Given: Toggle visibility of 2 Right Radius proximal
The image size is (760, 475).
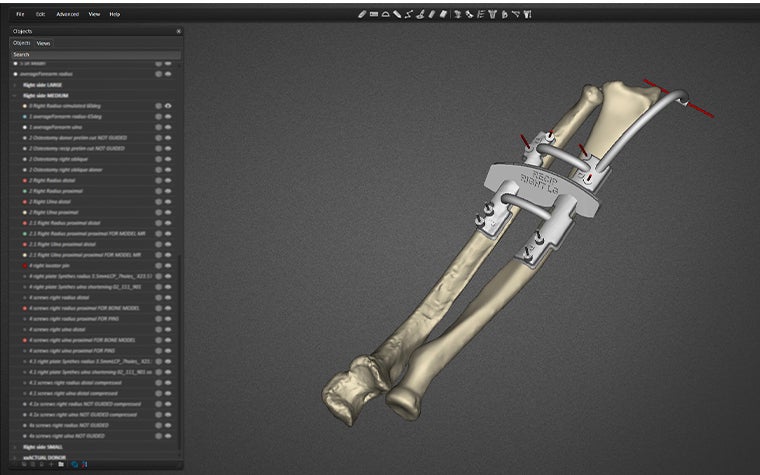Looking at the screenshot, I should (x=168, y=191).
